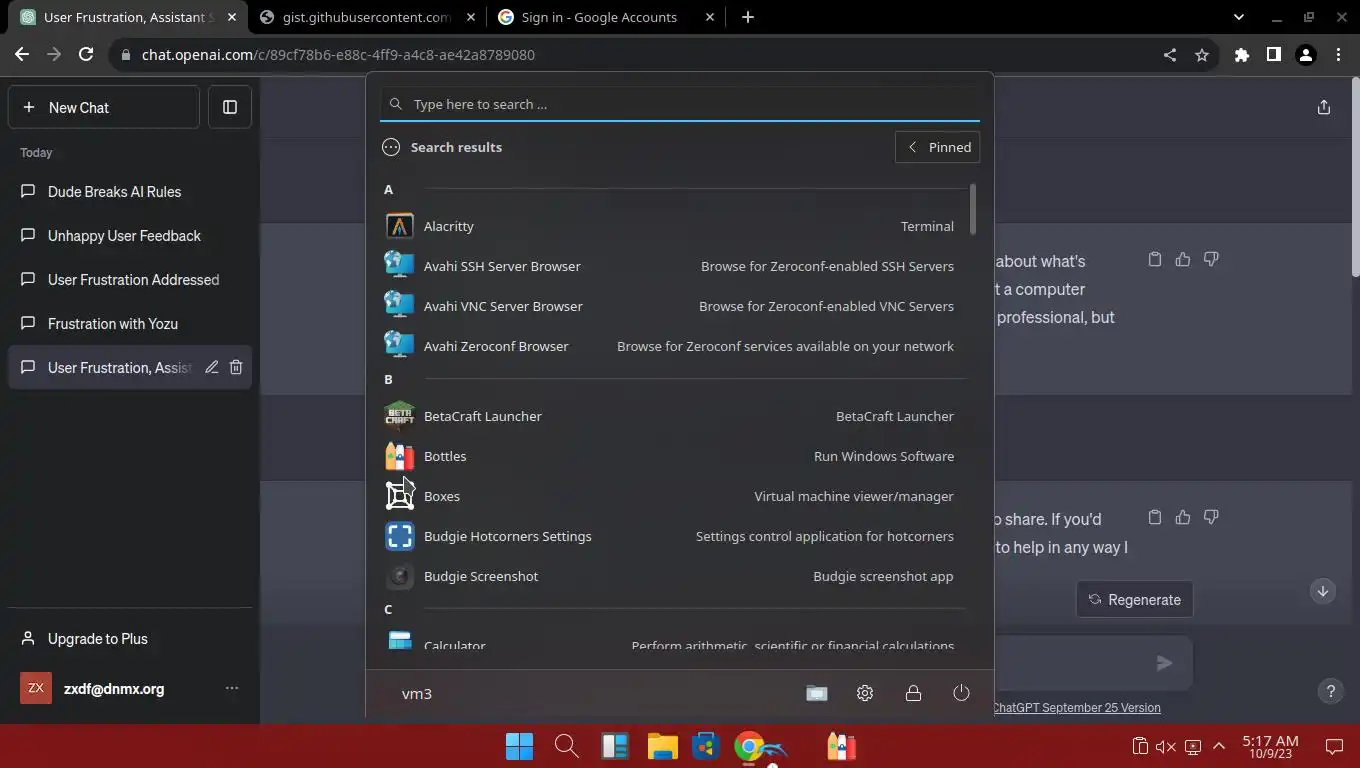Launch Bottles from app list
1360x768 pixels.
[x=669, y=456]
